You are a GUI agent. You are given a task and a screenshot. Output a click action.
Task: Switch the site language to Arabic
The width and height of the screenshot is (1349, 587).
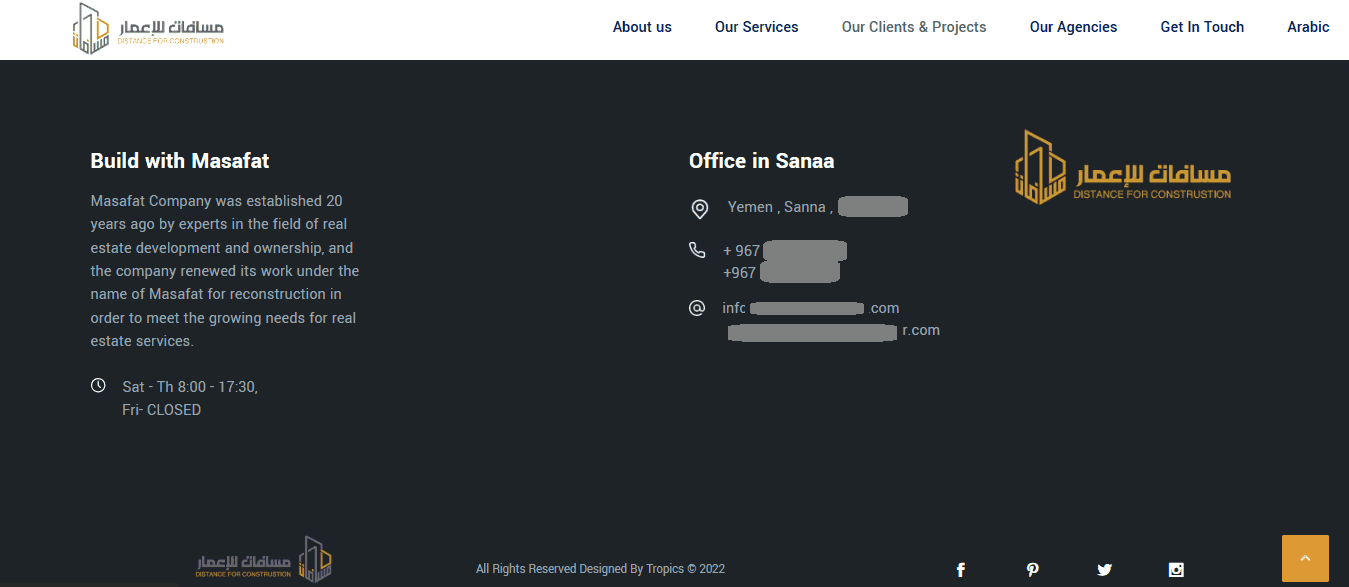(x=1308, y=27)
